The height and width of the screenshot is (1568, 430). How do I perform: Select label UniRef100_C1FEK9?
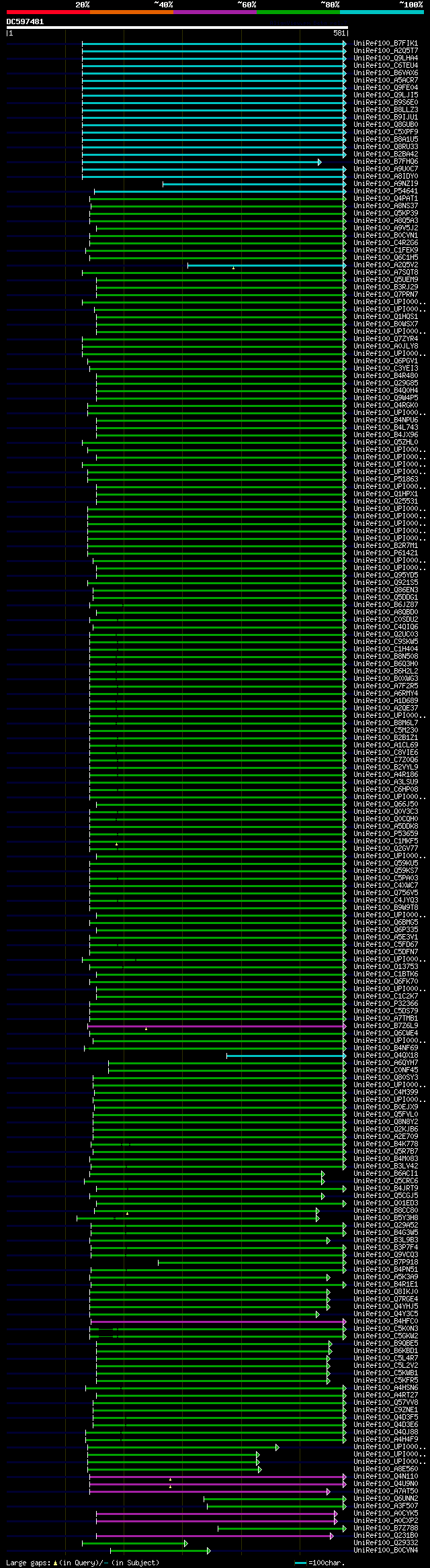[x=386, y=250]
